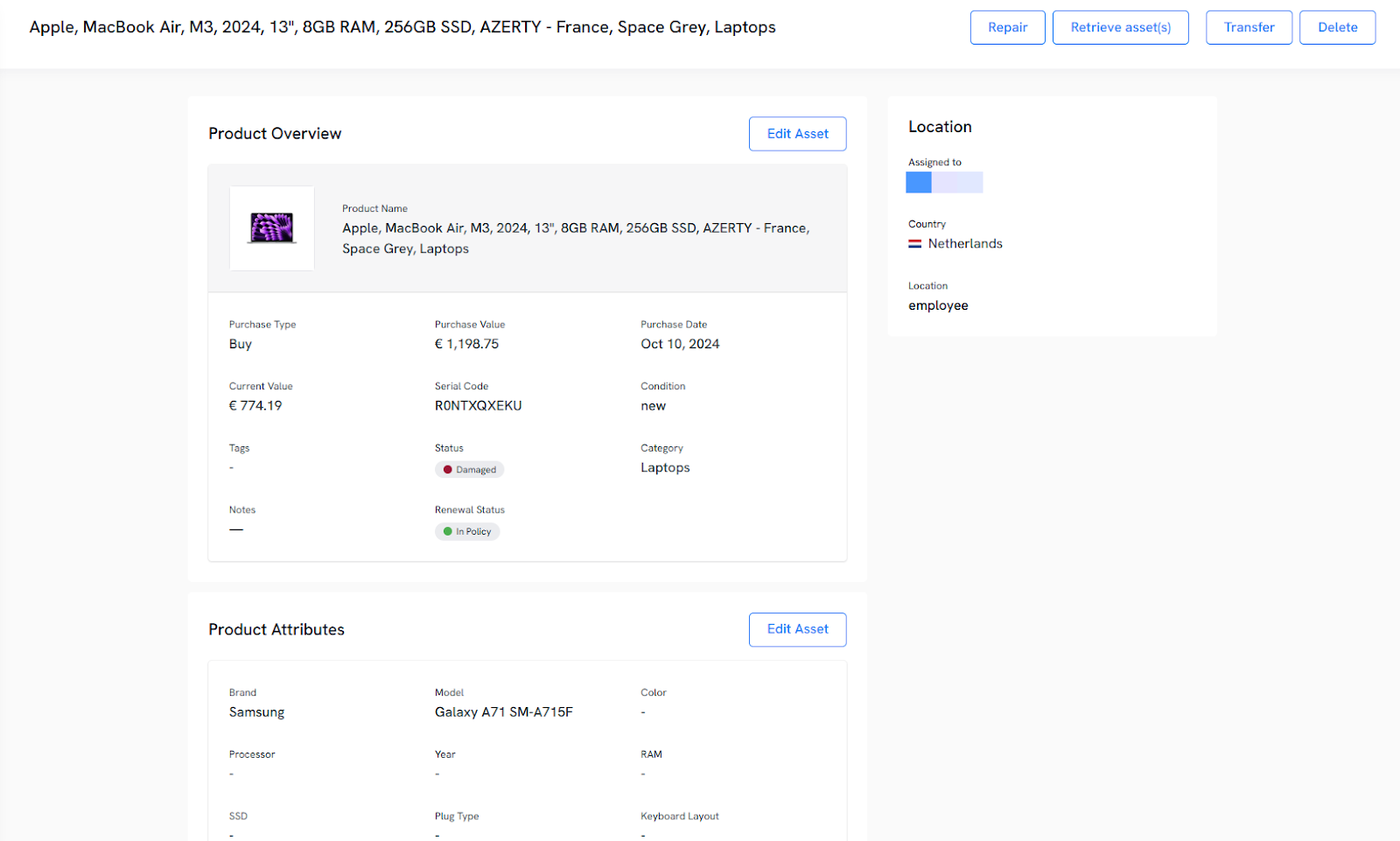Viewport: 1400px width, 841px height.
Task: Select the In Policy renewal badge
Action: coord(467,532)
